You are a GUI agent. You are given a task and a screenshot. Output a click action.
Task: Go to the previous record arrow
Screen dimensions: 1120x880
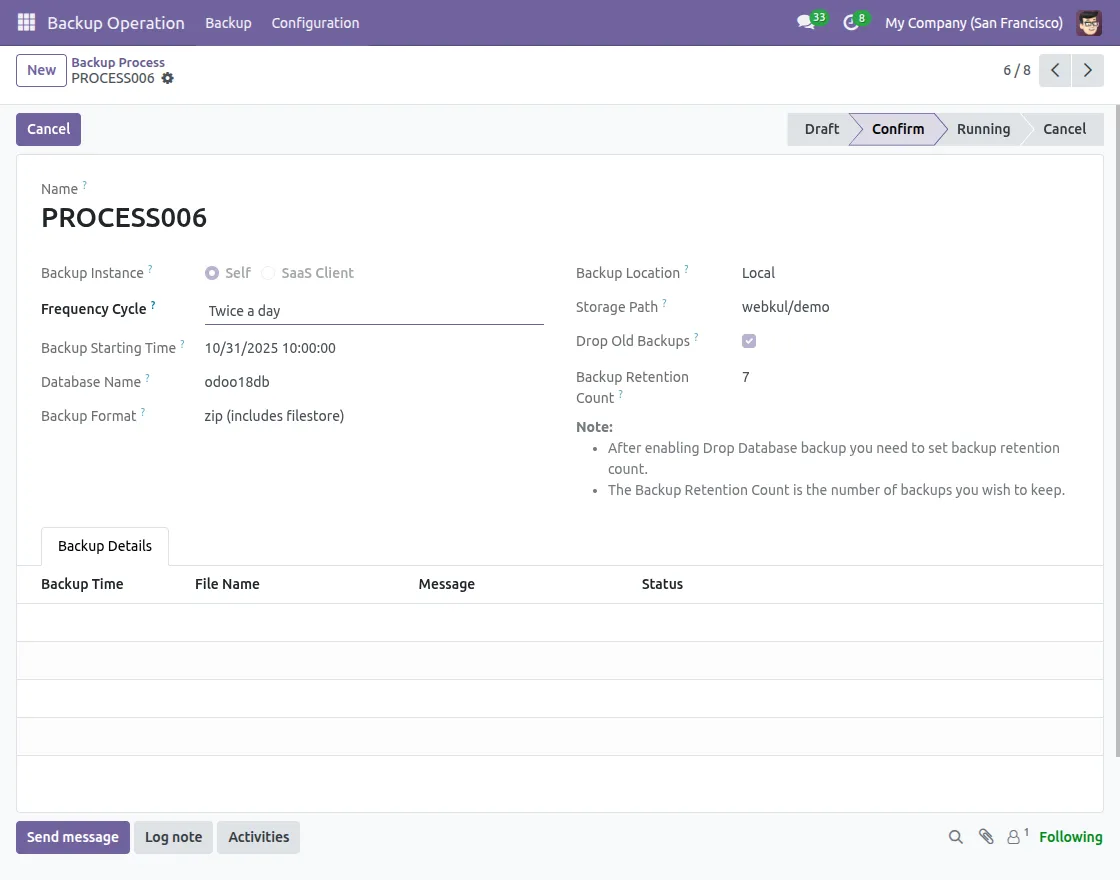click(1055, 70)
